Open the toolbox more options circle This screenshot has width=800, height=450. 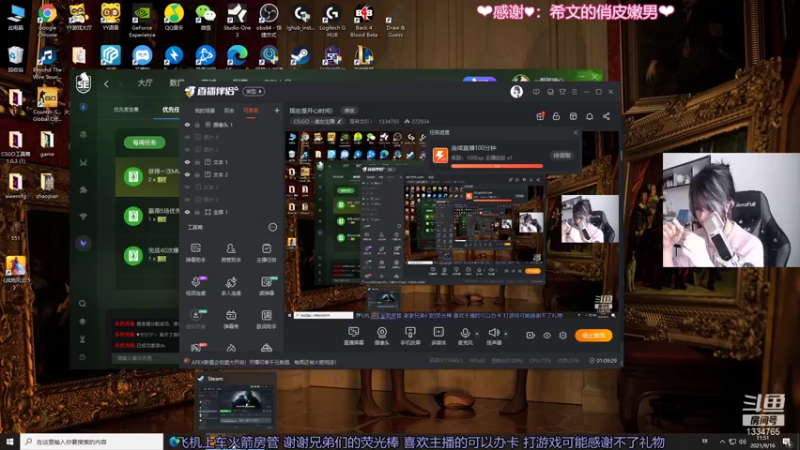tap(273, 227)
